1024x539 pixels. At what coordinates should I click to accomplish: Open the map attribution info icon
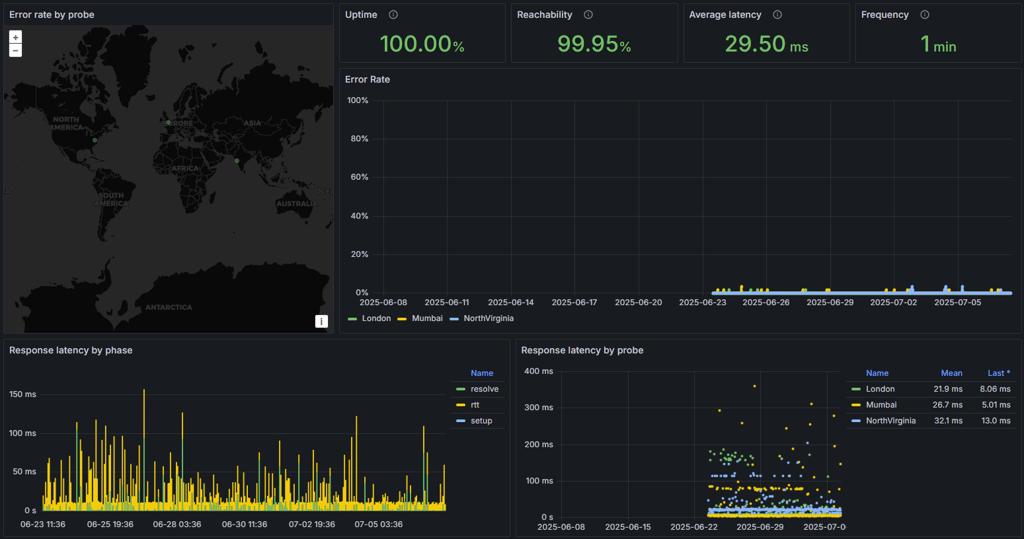[321, 321]
